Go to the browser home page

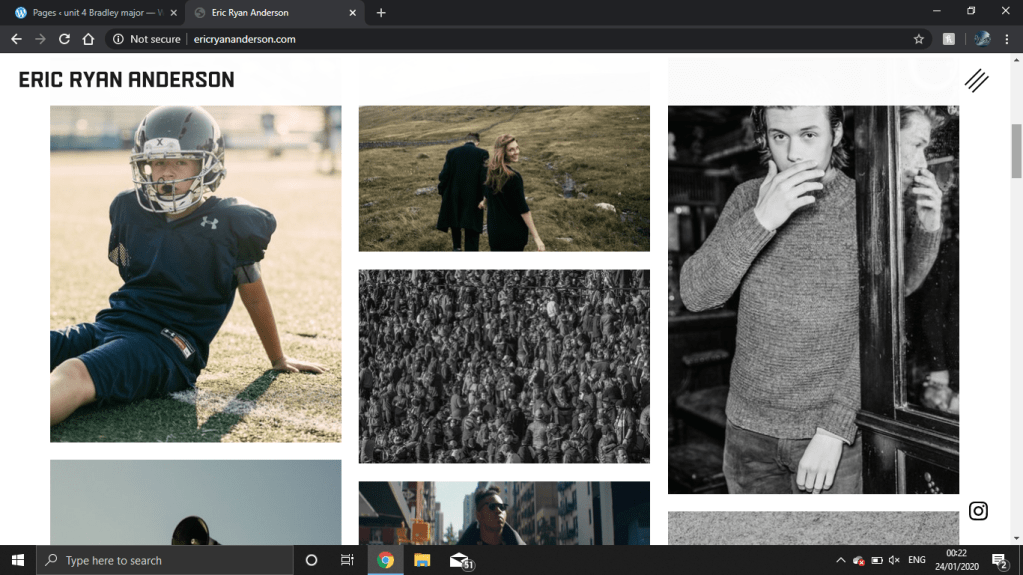88,39
